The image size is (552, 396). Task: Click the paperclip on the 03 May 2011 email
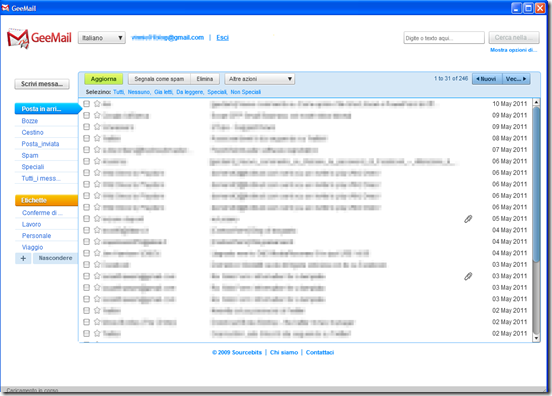click(x=468, y=276)
